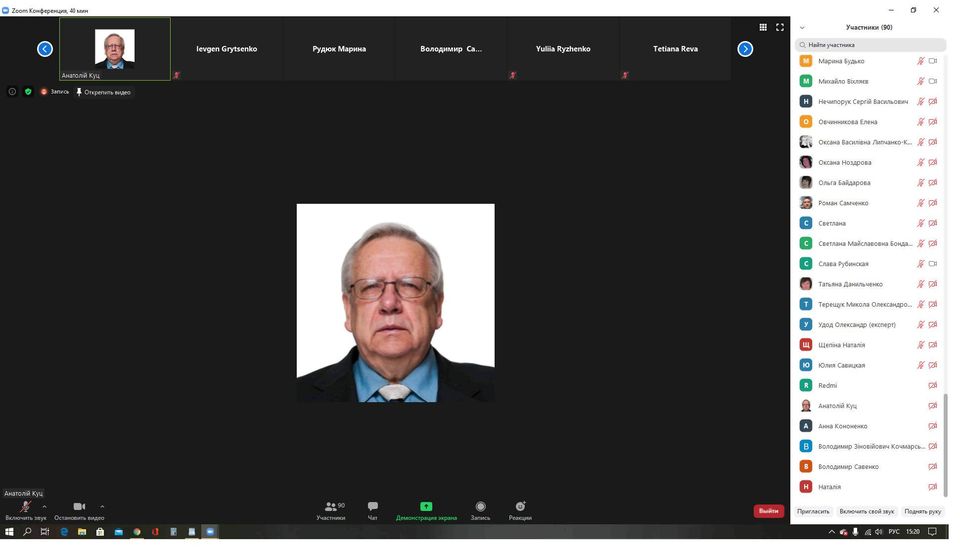Unpin video using Открепить видео
The height and width of the screenshot is (553, 960).
click(x=104, y=92)
